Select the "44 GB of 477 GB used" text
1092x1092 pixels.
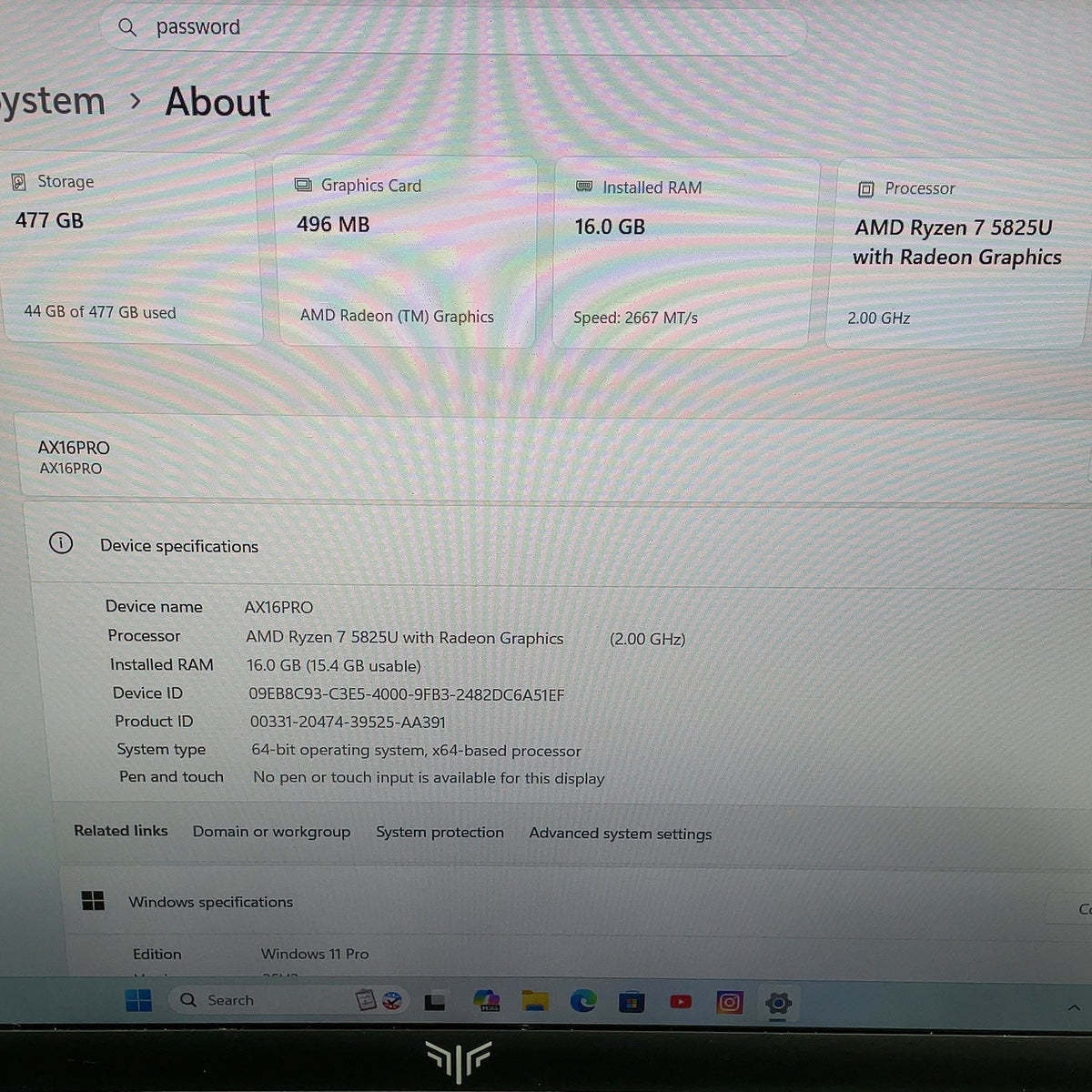tap(100, 312)
